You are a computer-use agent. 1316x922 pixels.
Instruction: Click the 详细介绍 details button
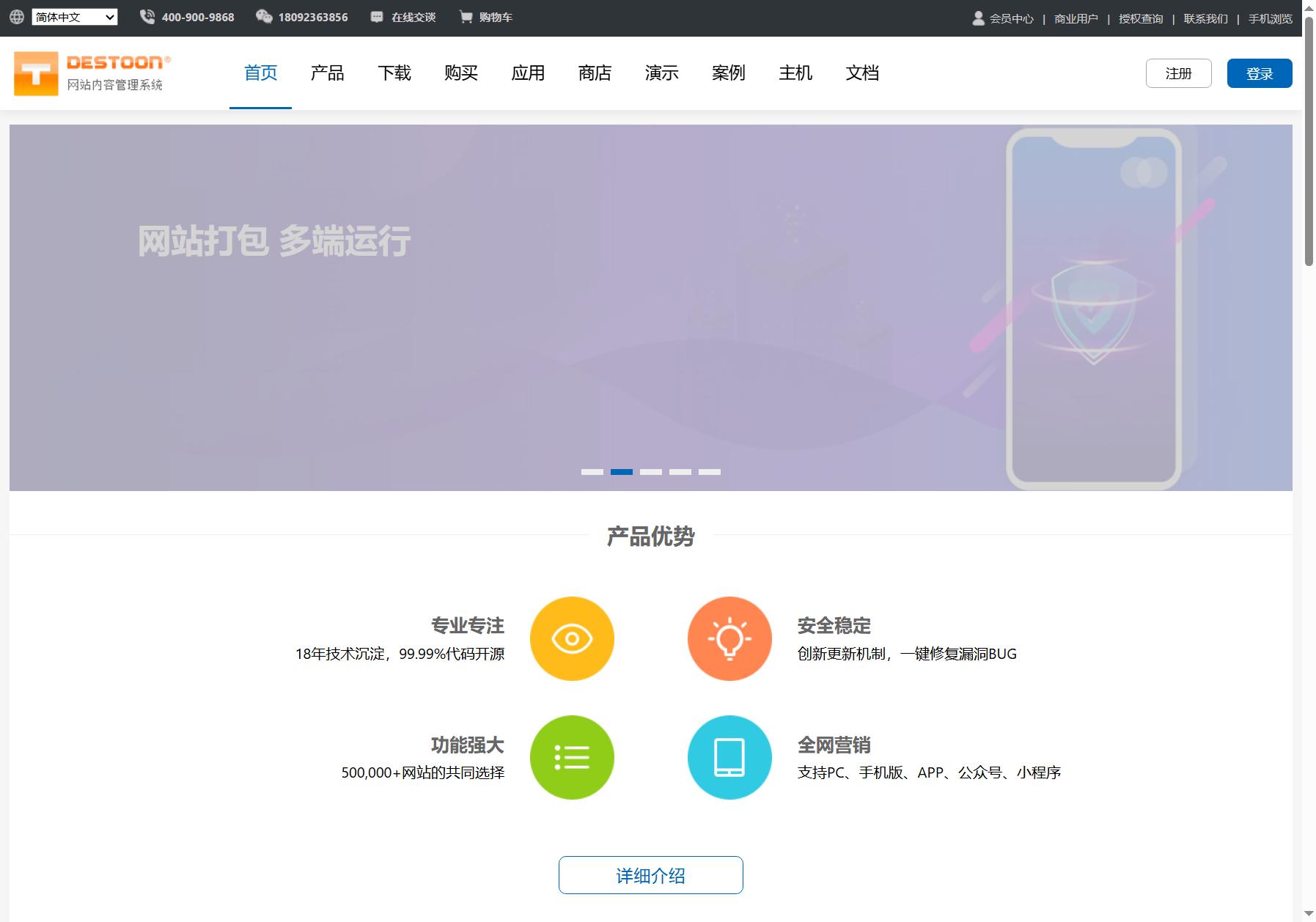coord(651,875)
